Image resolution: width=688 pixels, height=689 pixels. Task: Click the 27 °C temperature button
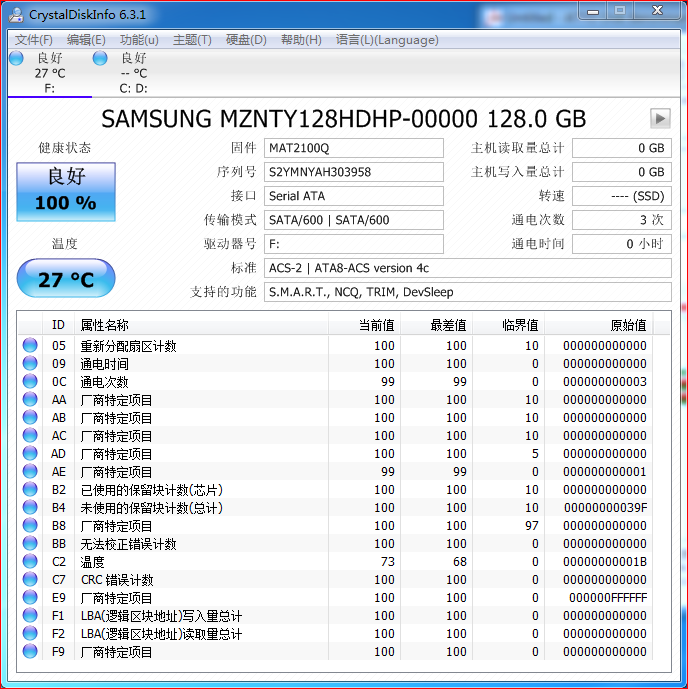(x=66, y=278)
